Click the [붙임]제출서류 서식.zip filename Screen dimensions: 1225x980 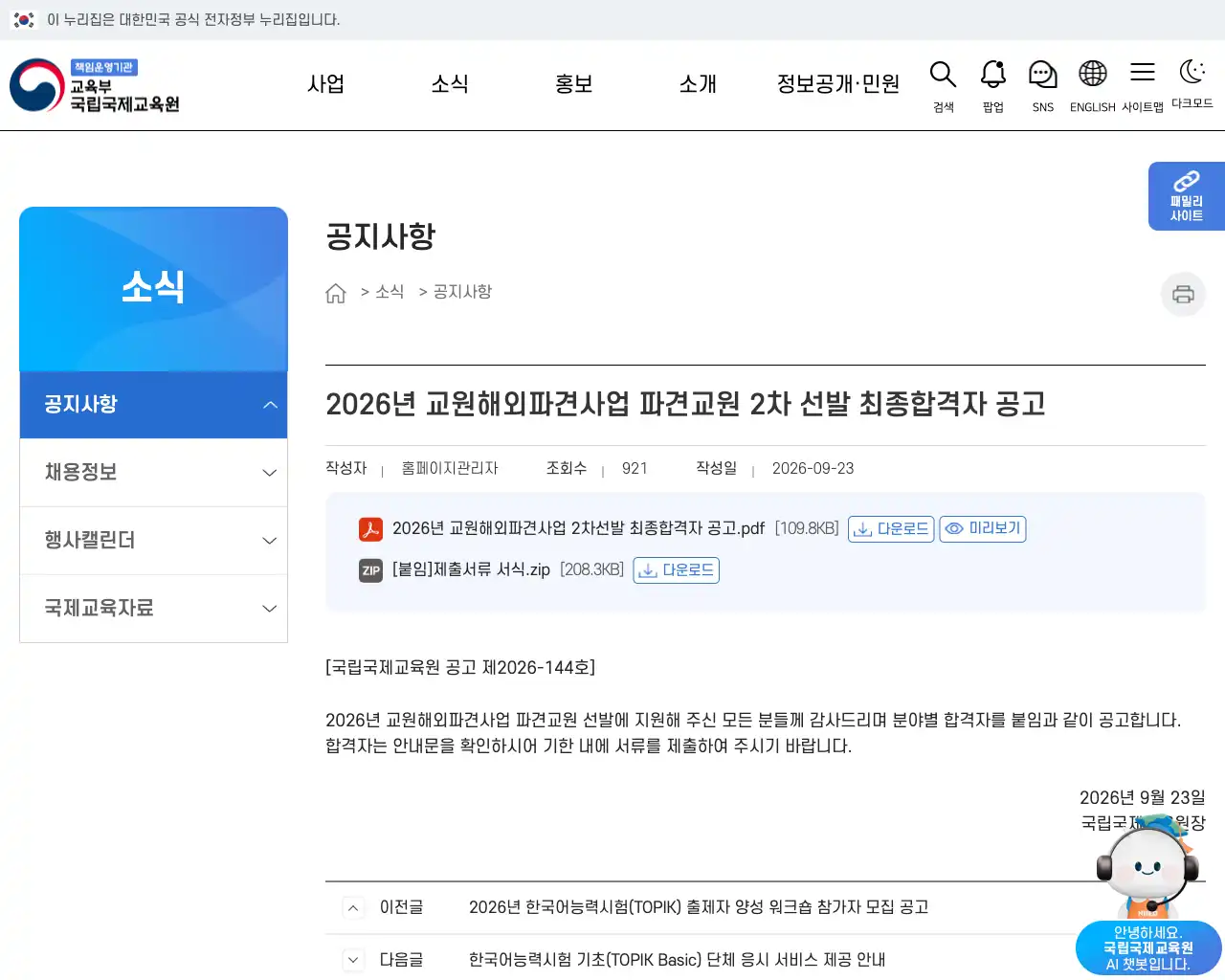(471, 570)
